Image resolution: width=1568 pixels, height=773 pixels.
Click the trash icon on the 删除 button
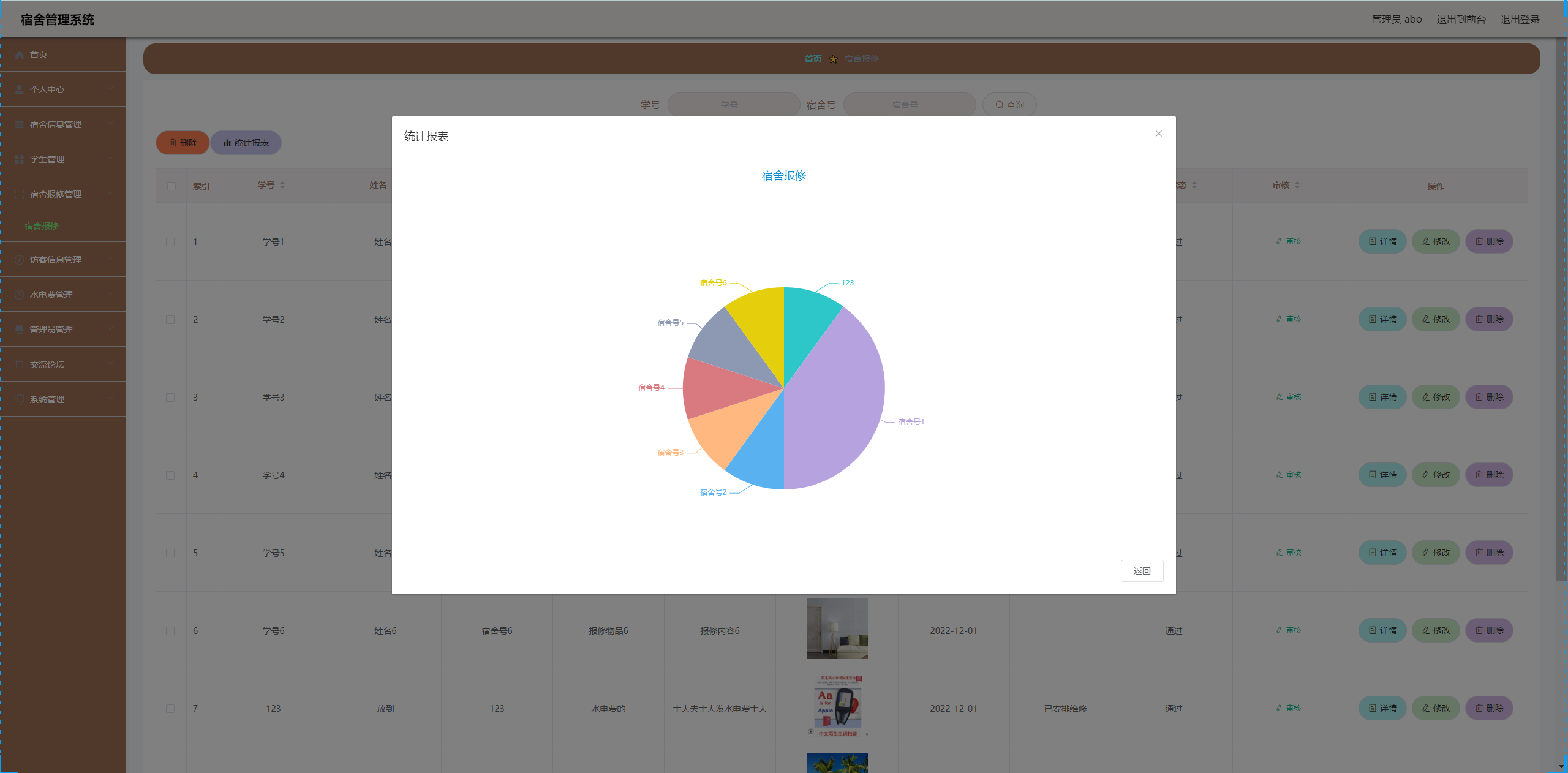coord(173,142)
